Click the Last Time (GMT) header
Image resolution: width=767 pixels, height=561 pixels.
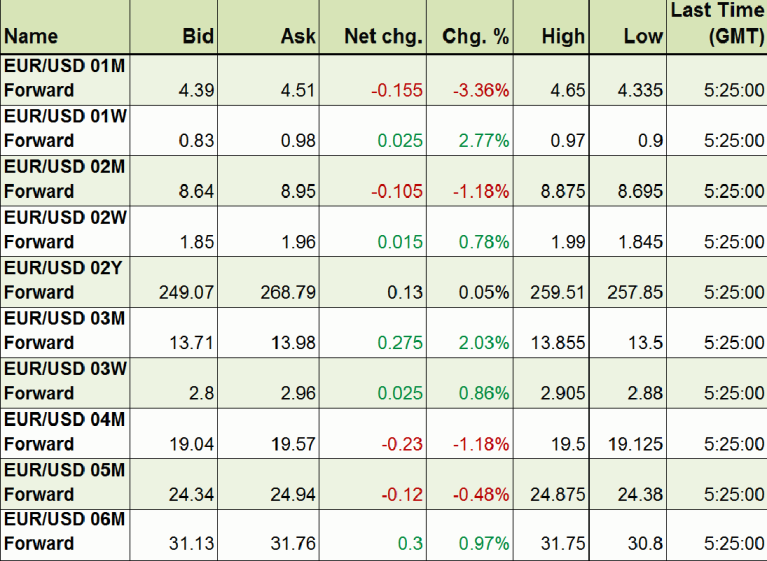717,26
